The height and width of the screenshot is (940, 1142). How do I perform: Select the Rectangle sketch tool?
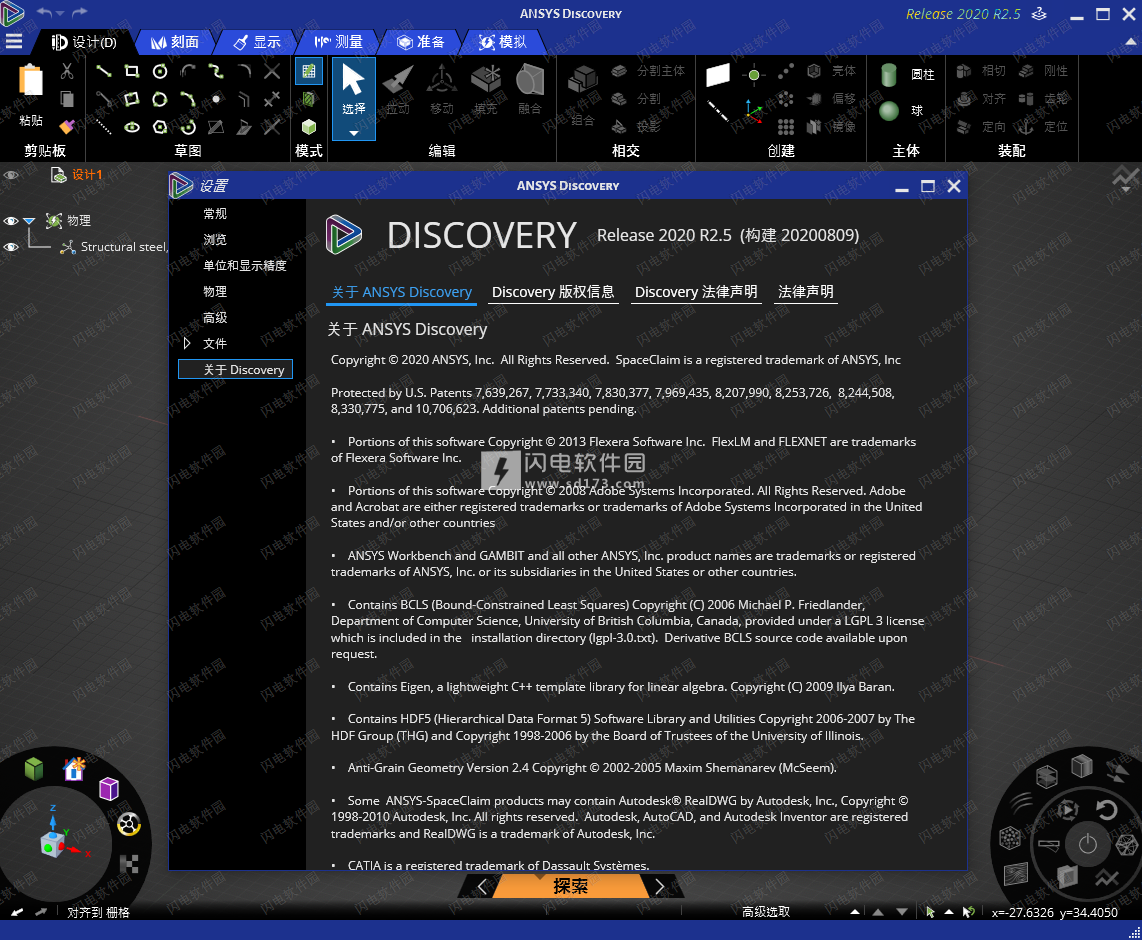(132, 71)
